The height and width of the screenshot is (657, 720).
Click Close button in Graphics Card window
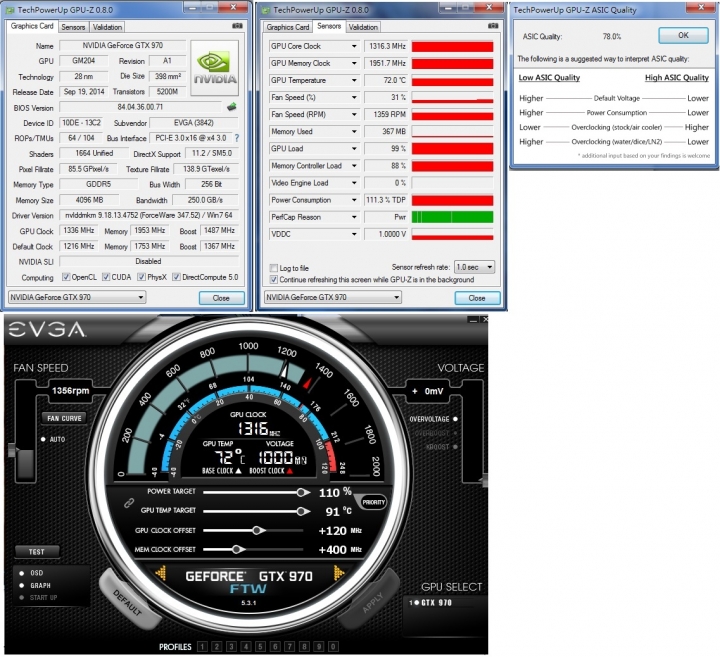[221, 298]
